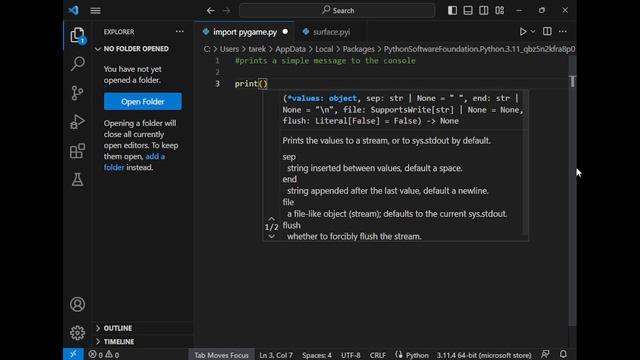
Task: Show next signature with down chevron
Action: pyautogui.click(x=271, y=236)
